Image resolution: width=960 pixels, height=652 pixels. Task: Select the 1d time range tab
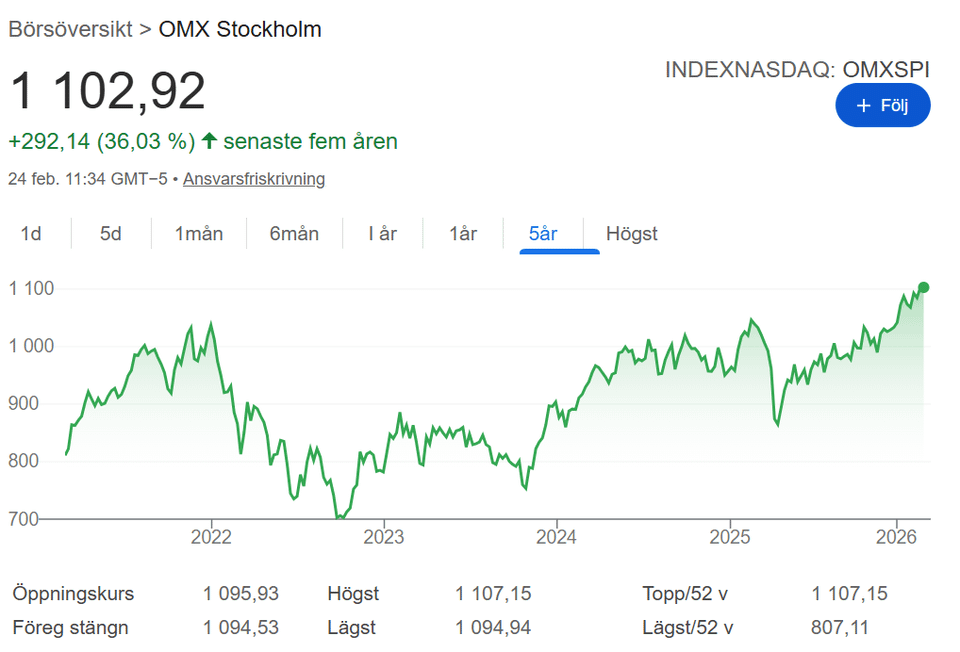(32, 234)
